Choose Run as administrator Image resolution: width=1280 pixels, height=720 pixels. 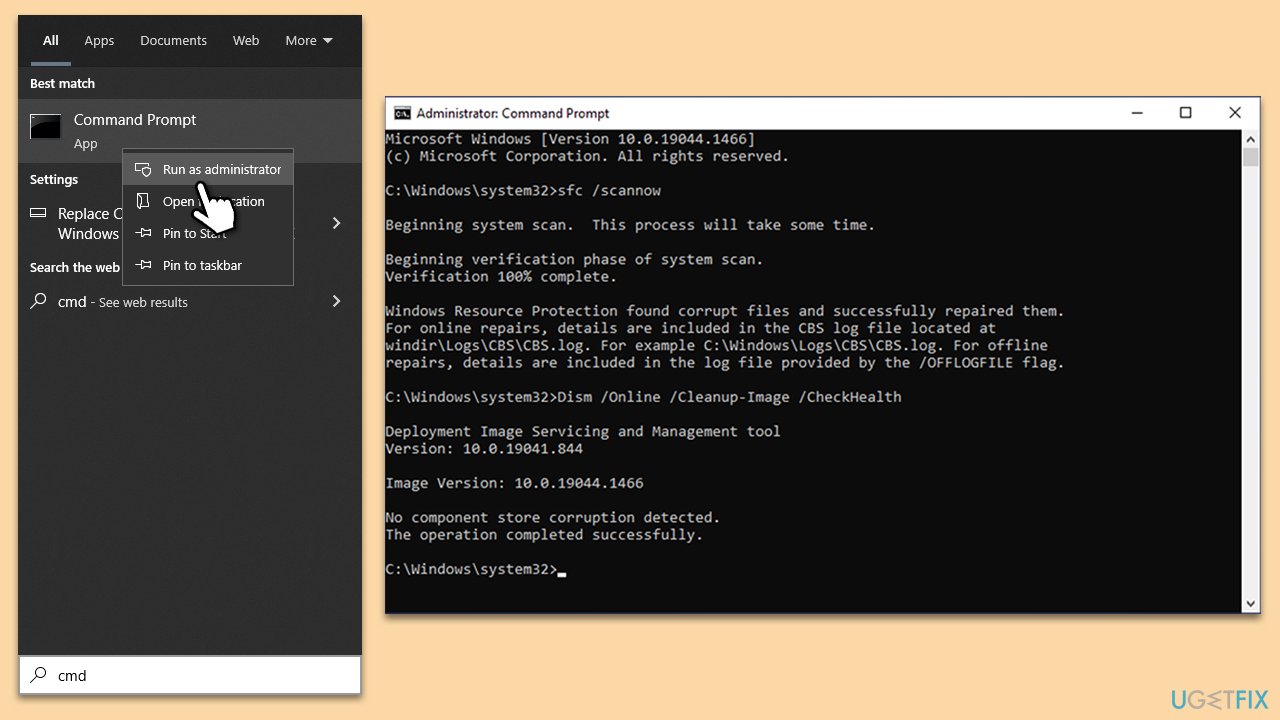click(208, 169)
